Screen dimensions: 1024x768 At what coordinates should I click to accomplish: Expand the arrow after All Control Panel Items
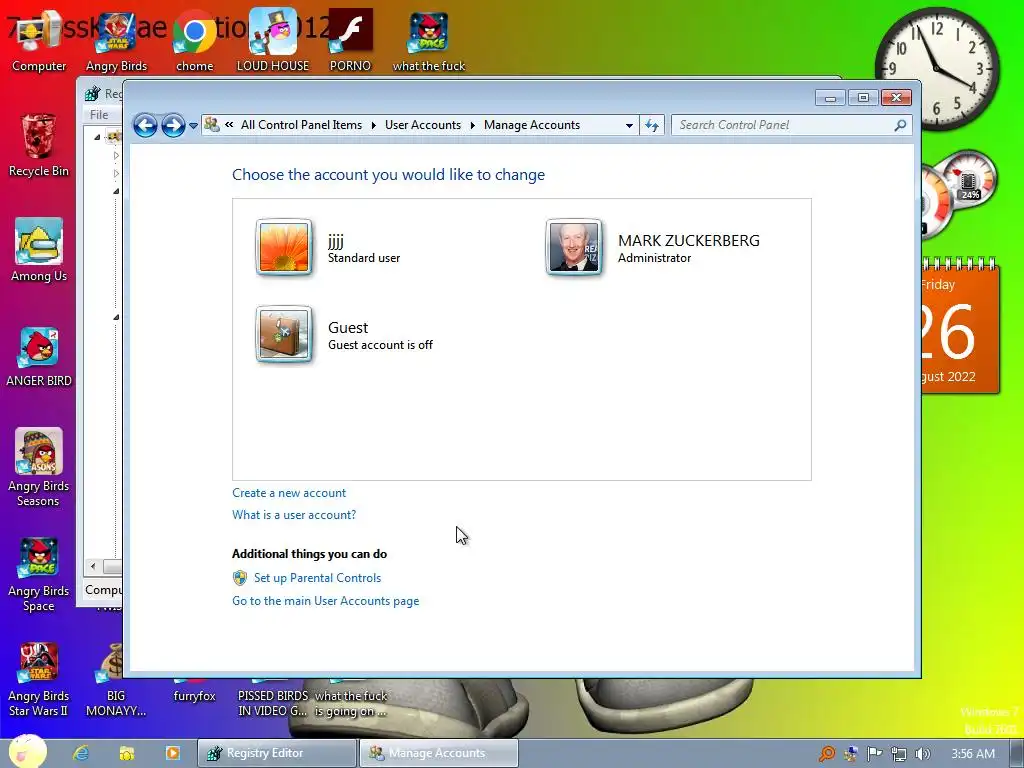pos(374,125)
